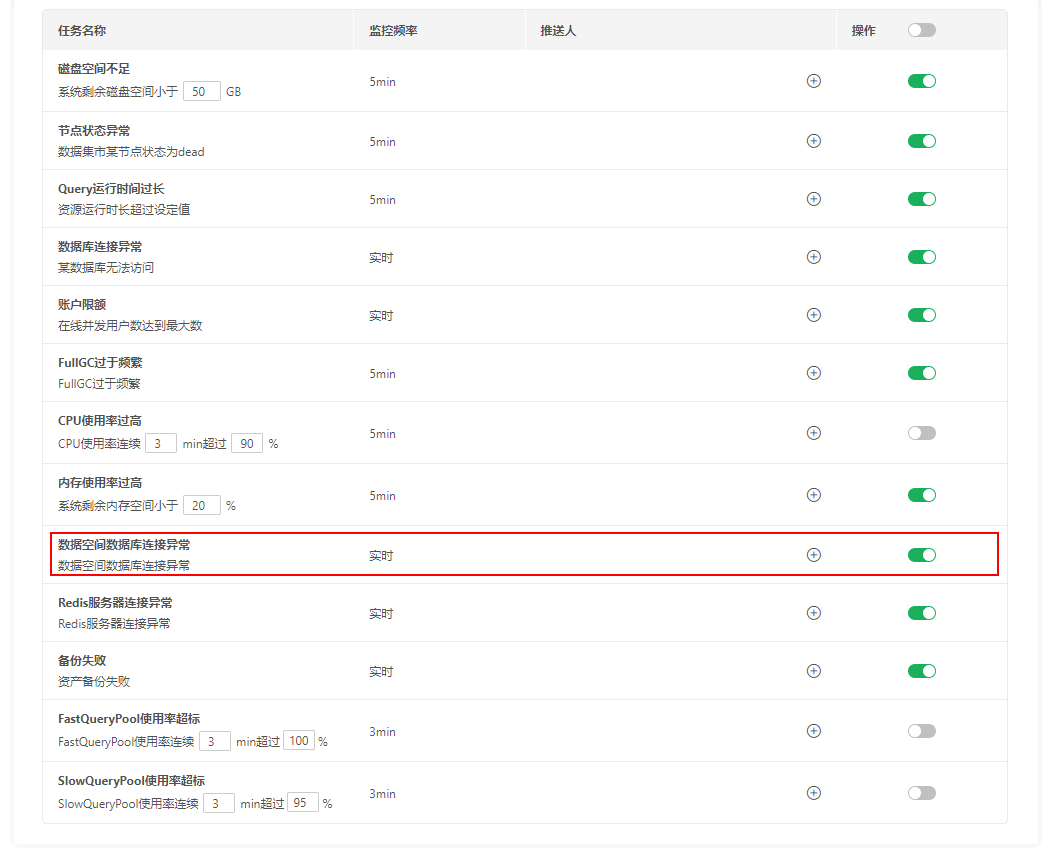Screen dimensions: 1048x852
Task: Toggle the master switch in the header
Action: coord(921,29)
